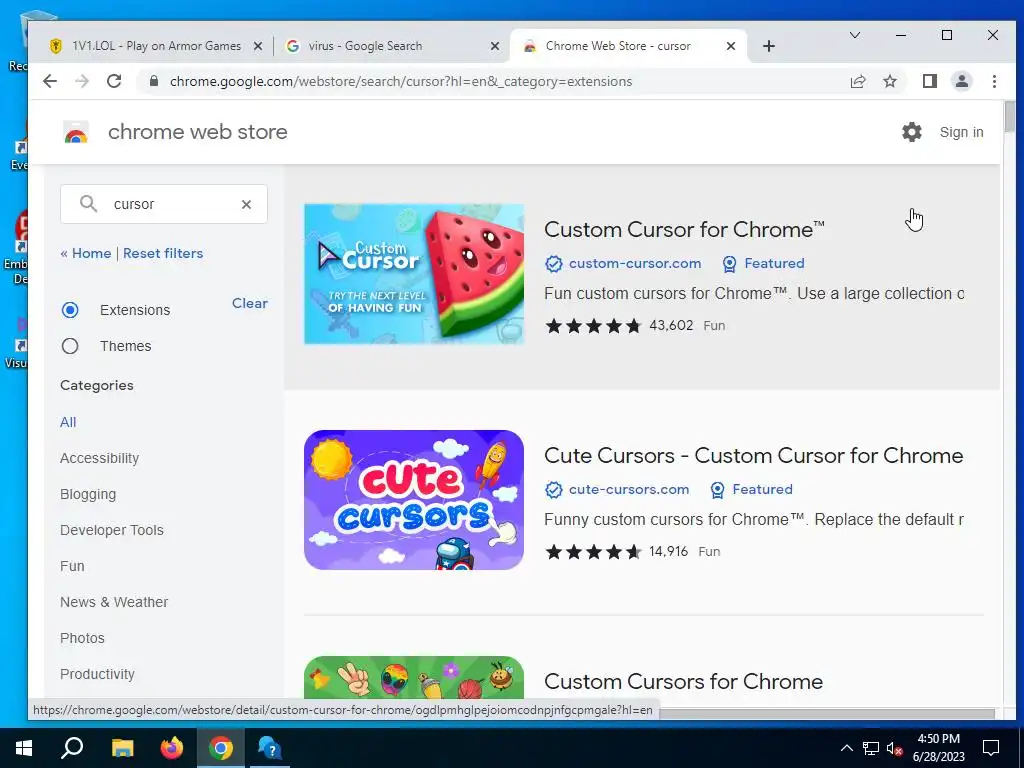Click the address bar URL
Image resolution: width=1024 pixels, height=768 pixels.
coord(401,82)
